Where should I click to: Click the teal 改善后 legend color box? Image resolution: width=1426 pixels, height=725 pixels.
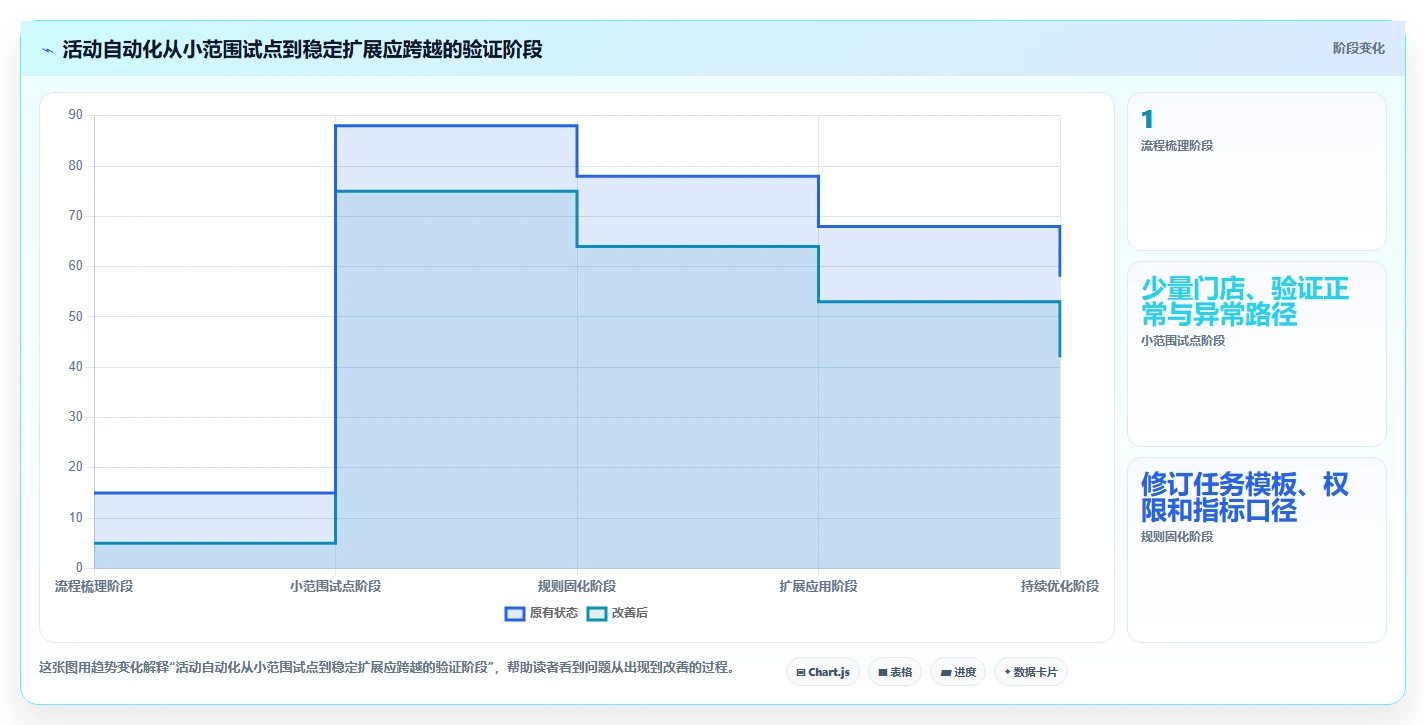tap(597, 613)
